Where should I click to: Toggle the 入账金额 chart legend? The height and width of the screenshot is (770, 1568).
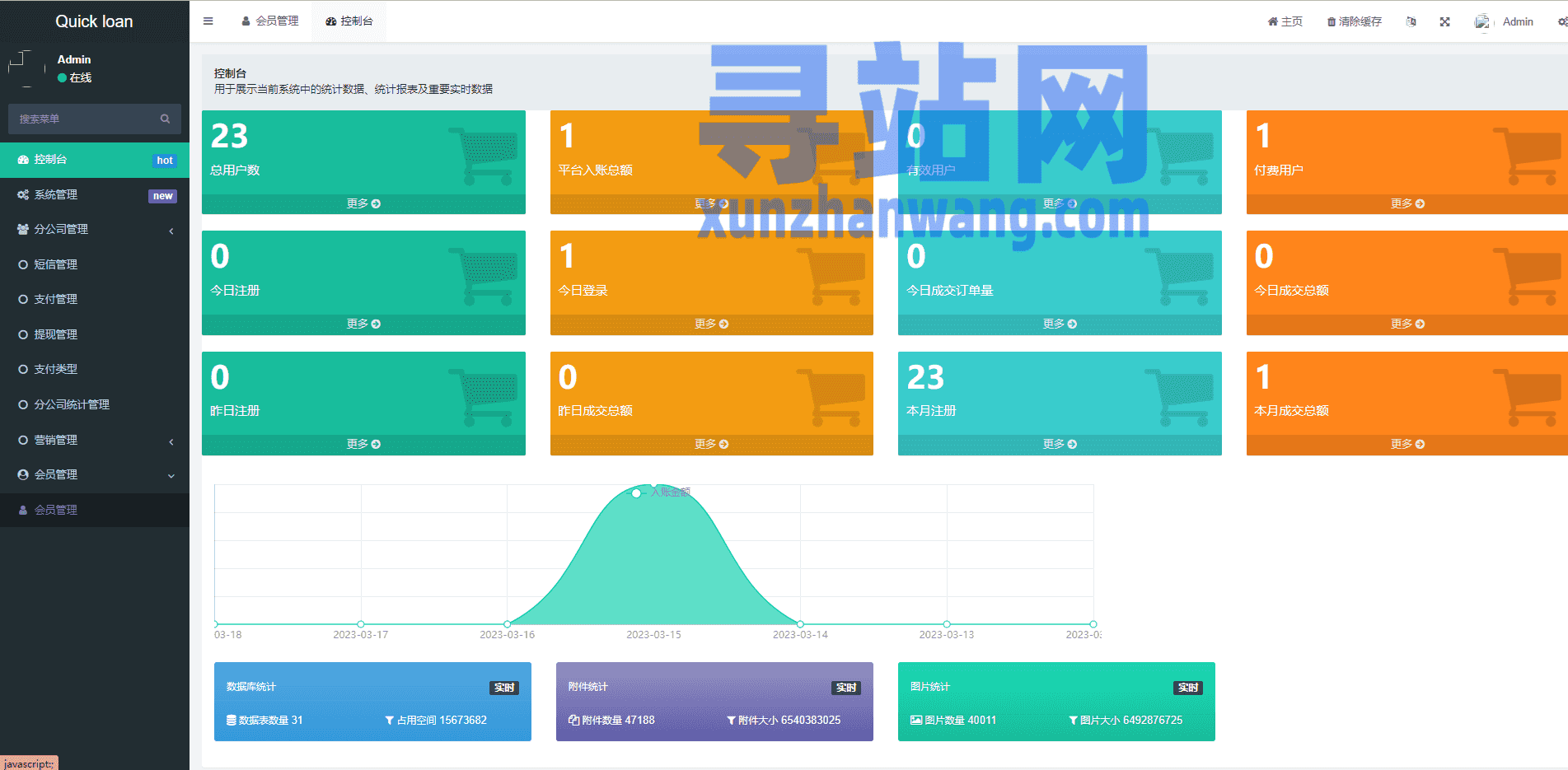pyautogui.click(x=659, y=492)
